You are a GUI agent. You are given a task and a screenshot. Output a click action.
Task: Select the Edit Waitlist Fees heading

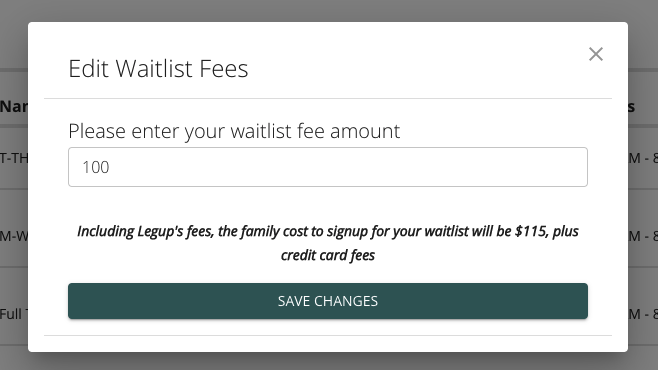pyautogui.click(x=158, y=68)
